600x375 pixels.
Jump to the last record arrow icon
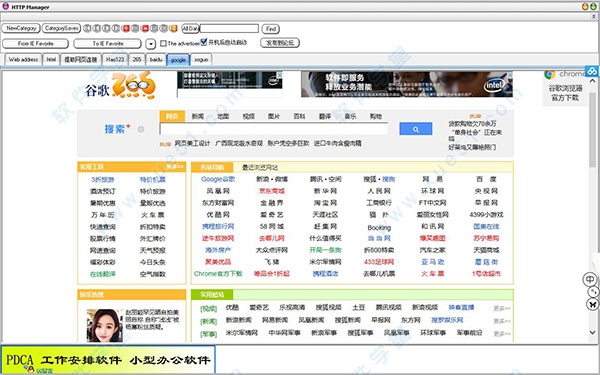(x=116, y=28)
